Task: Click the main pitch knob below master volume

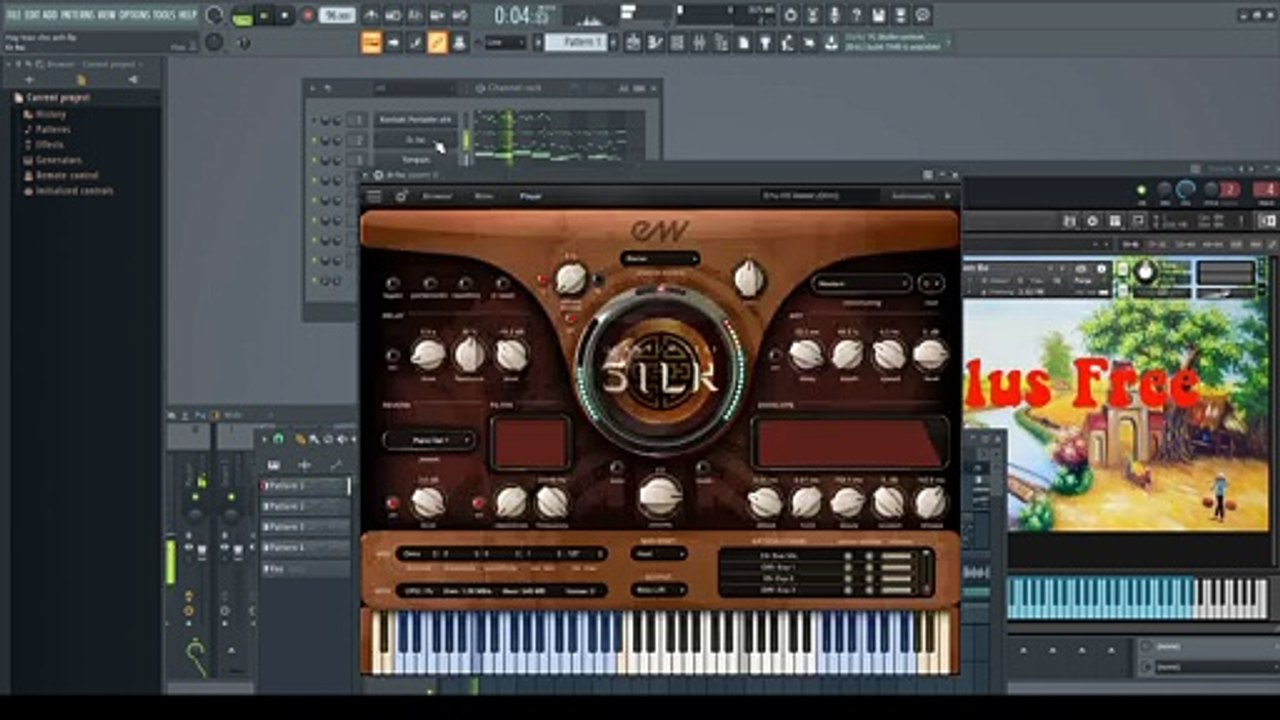Action: point(214,42)
